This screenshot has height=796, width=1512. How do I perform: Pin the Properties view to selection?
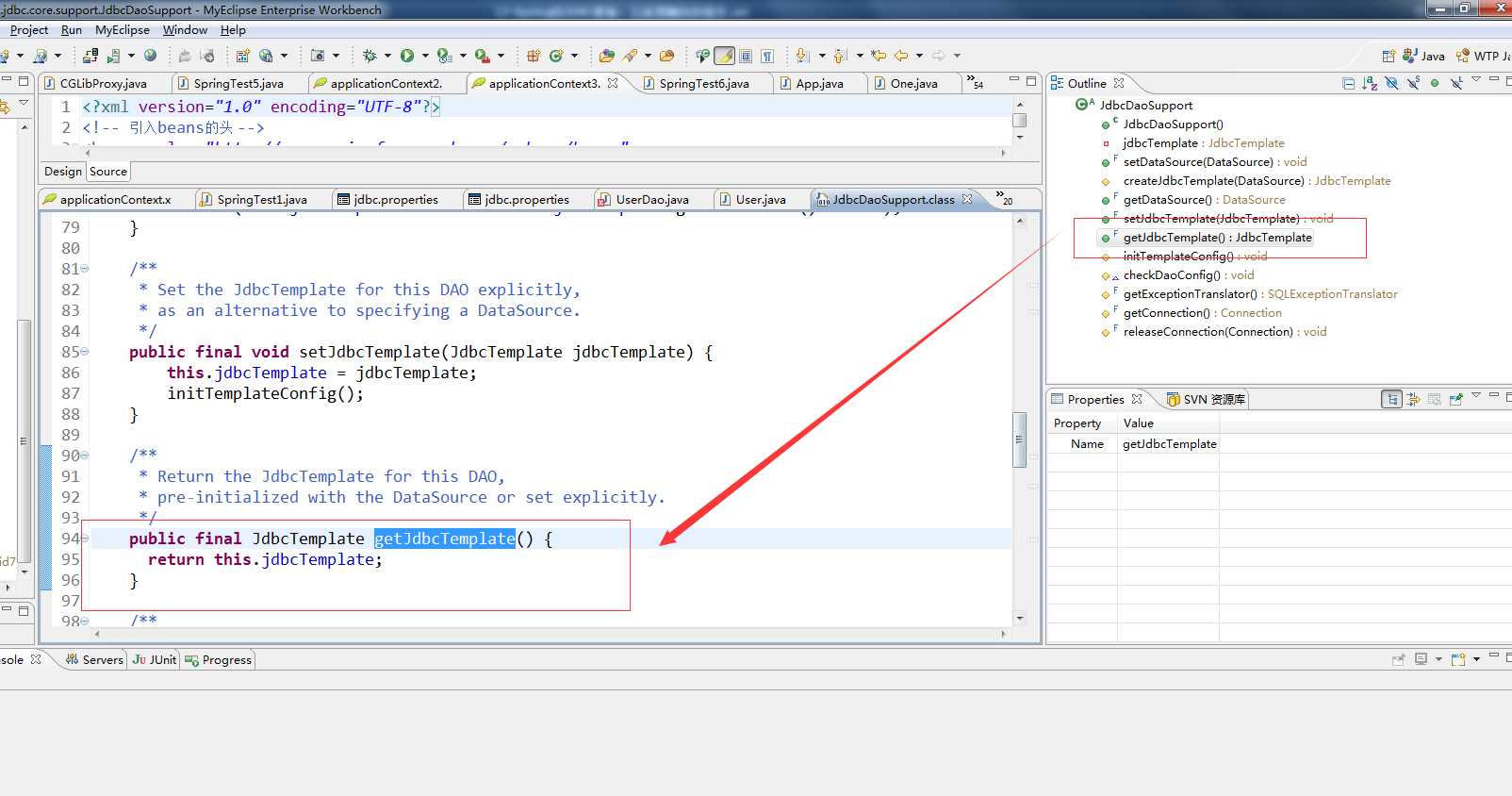(x=1455, y=400)
